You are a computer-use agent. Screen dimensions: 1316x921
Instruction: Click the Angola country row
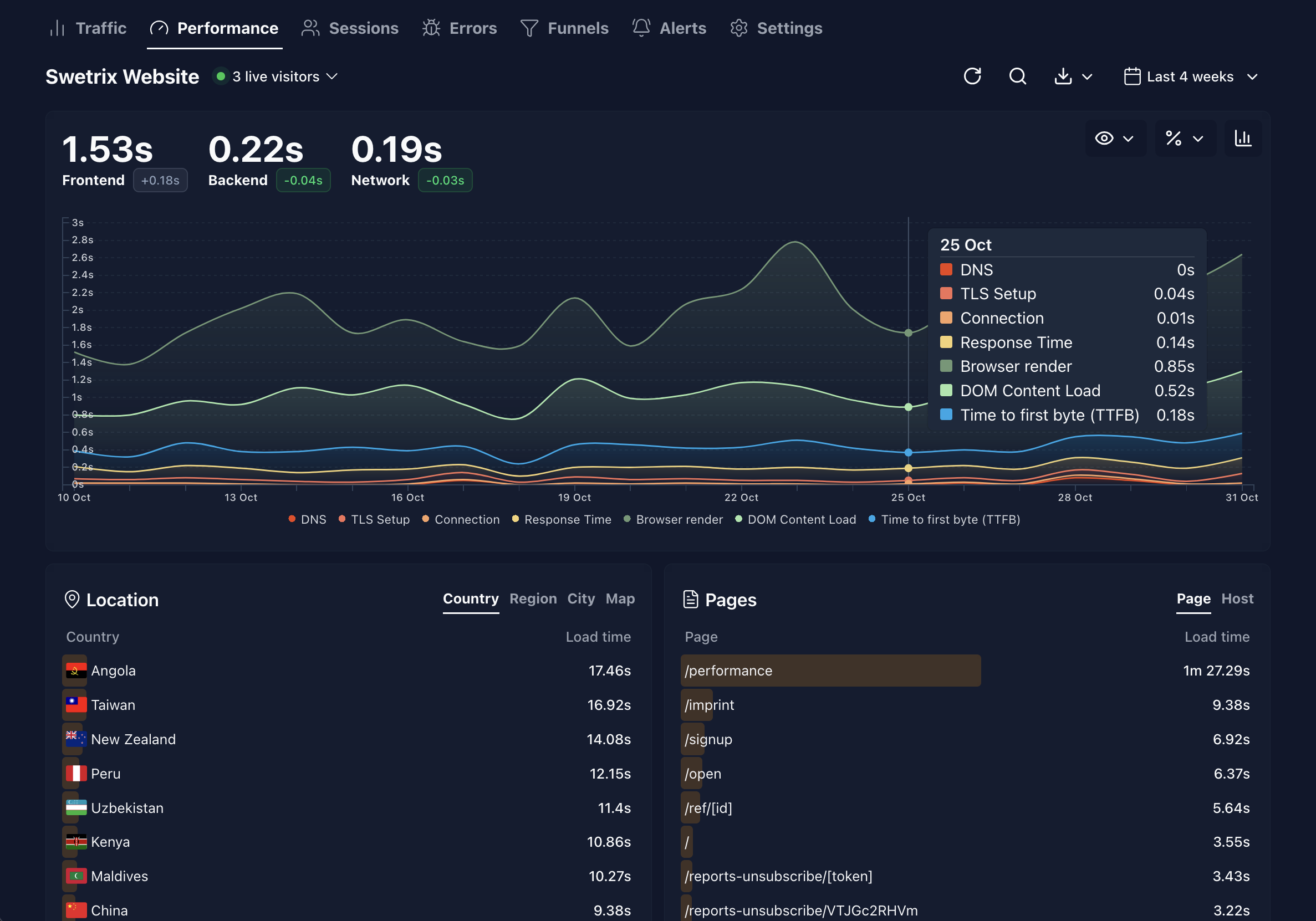(113, 670)
